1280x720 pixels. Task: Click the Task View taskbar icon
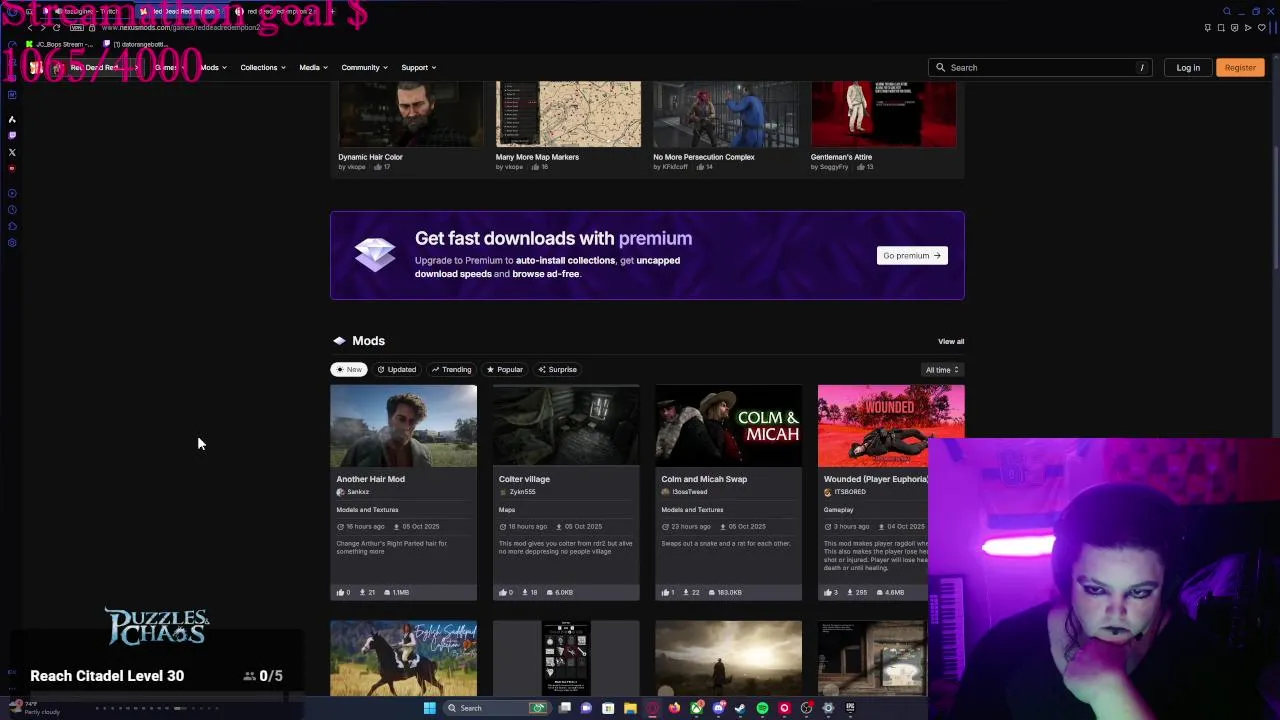pyautogui.click(x=564, y=708)
